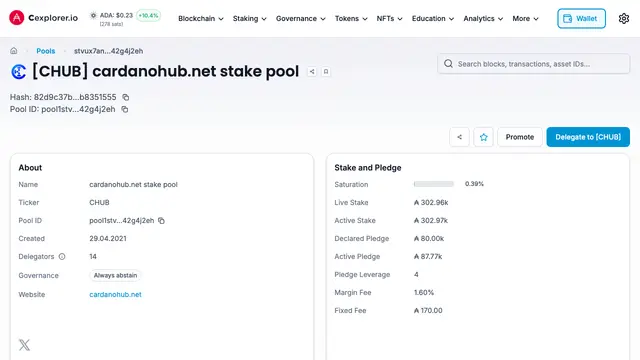Open the More dropdown

coord(525,18)
